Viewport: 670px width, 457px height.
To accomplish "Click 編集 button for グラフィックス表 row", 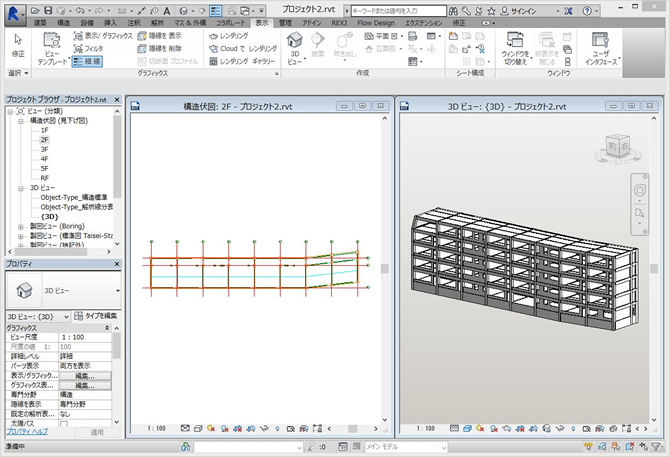I will coord(85,386).
